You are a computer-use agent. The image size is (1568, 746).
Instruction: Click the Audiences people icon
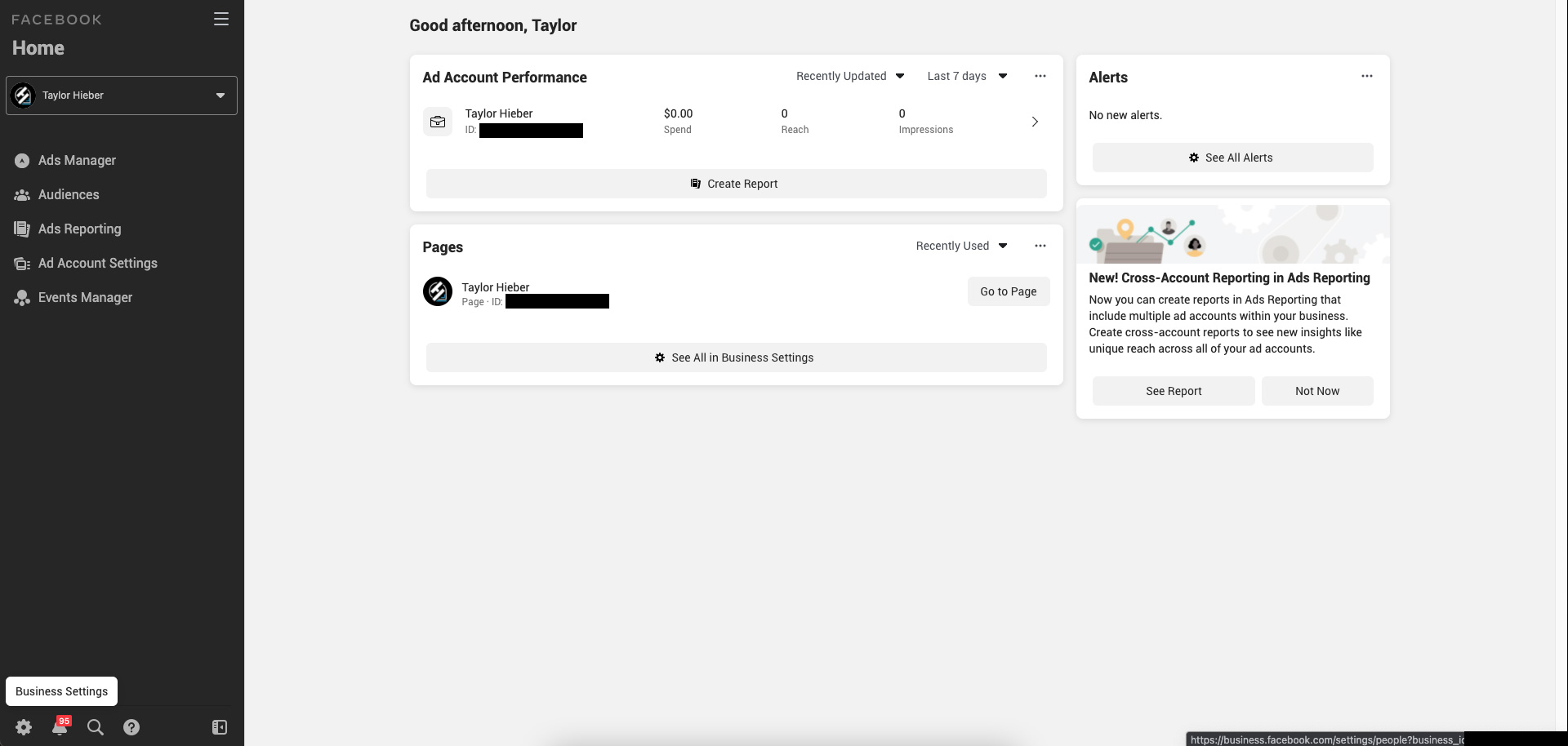pos(22,195)
